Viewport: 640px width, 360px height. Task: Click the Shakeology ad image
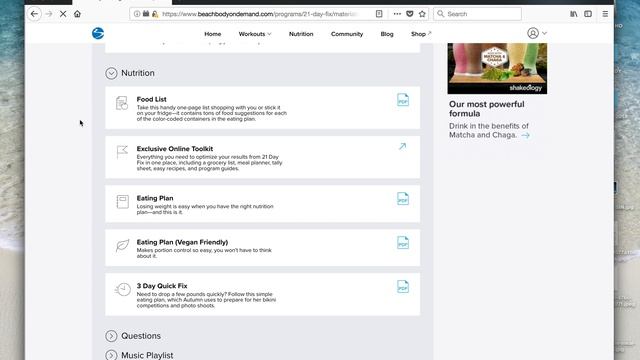497,69
